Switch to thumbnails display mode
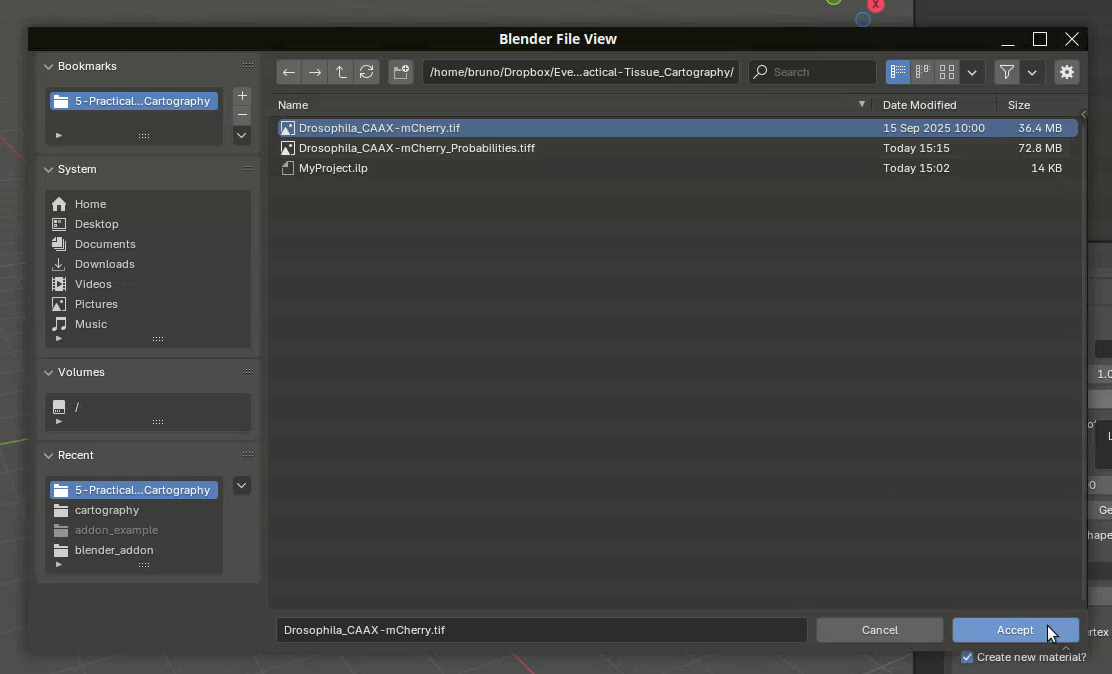Screen dimensions: 1112x674 (x=946, y=72)
